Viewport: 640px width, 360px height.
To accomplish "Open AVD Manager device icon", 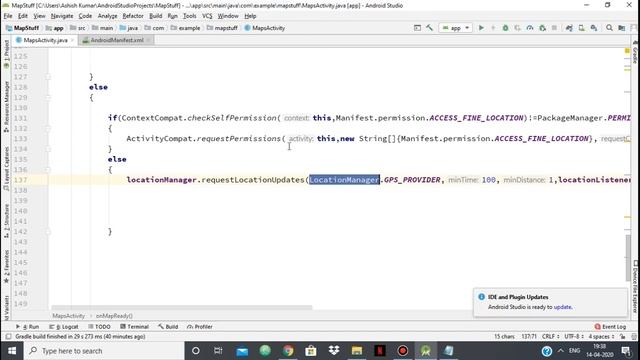I will click(x=581, y=28).
